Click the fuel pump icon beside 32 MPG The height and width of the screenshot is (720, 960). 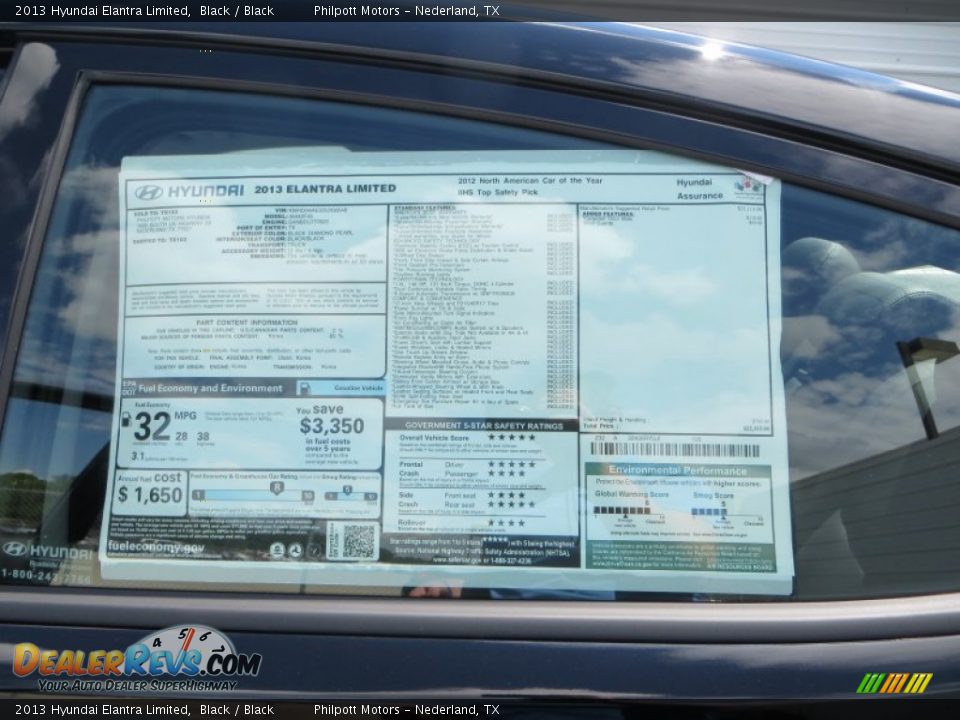point(126,421)
